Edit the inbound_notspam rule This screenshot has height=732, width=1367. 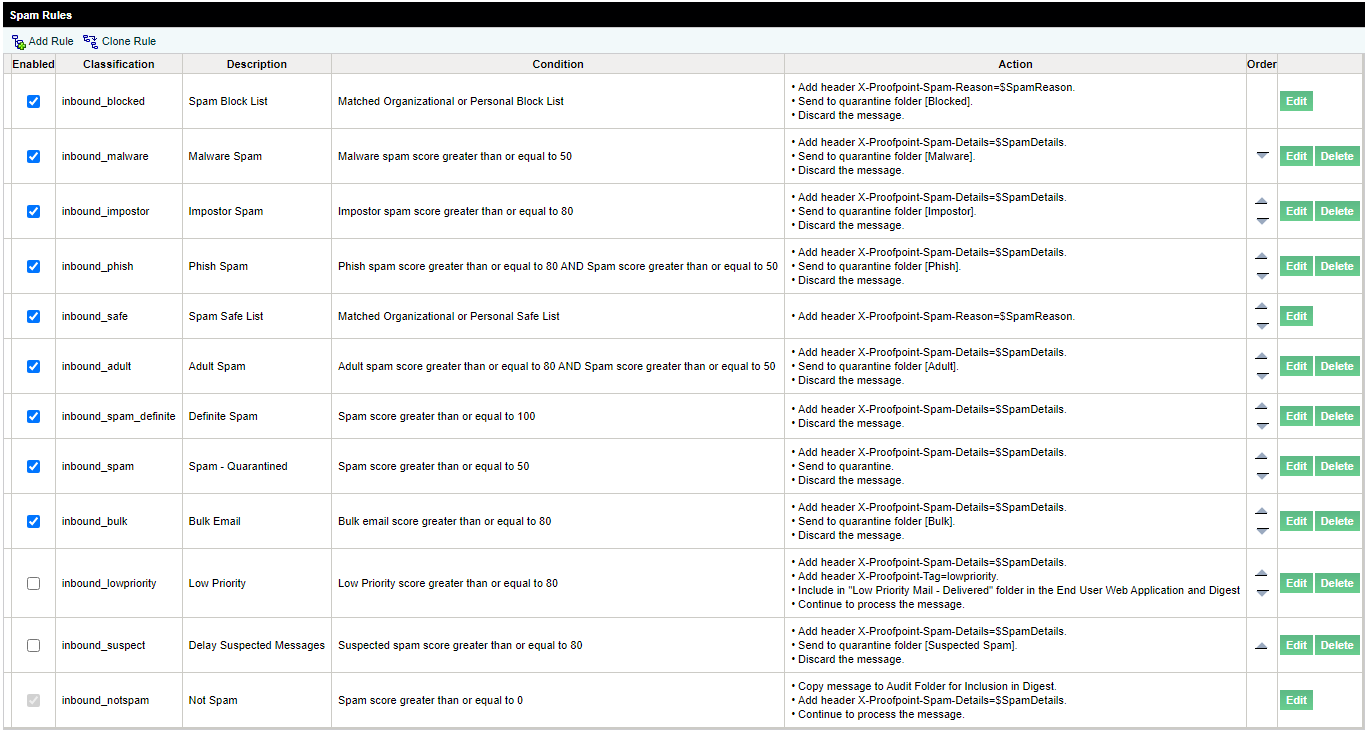point(1296,700)
